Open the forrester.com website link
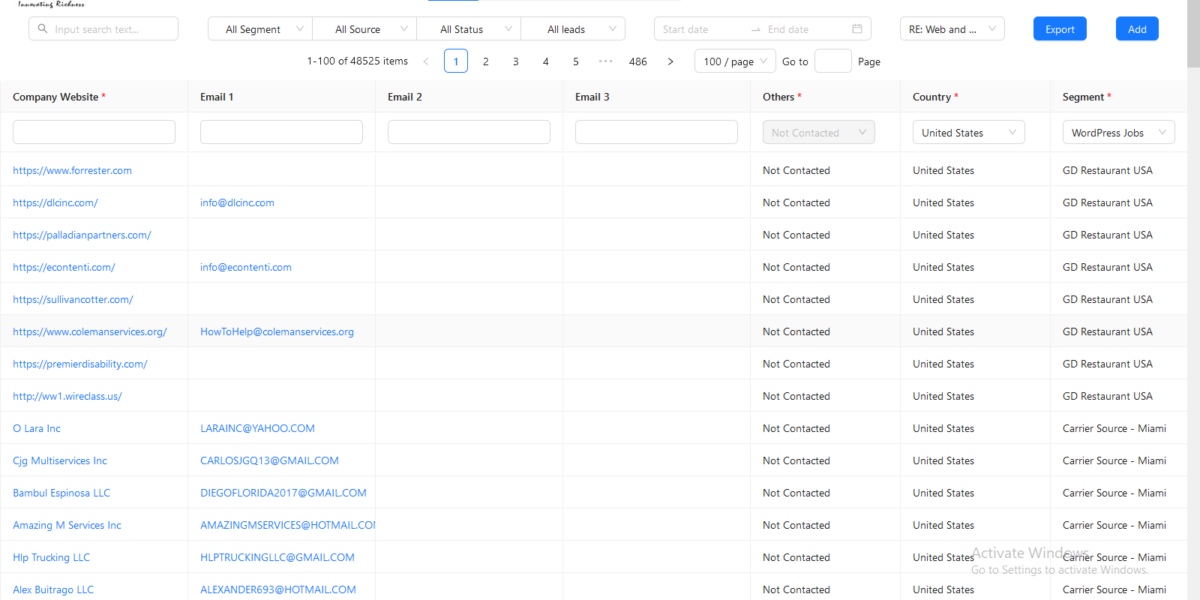1200x600 pixels. point(72,171)
